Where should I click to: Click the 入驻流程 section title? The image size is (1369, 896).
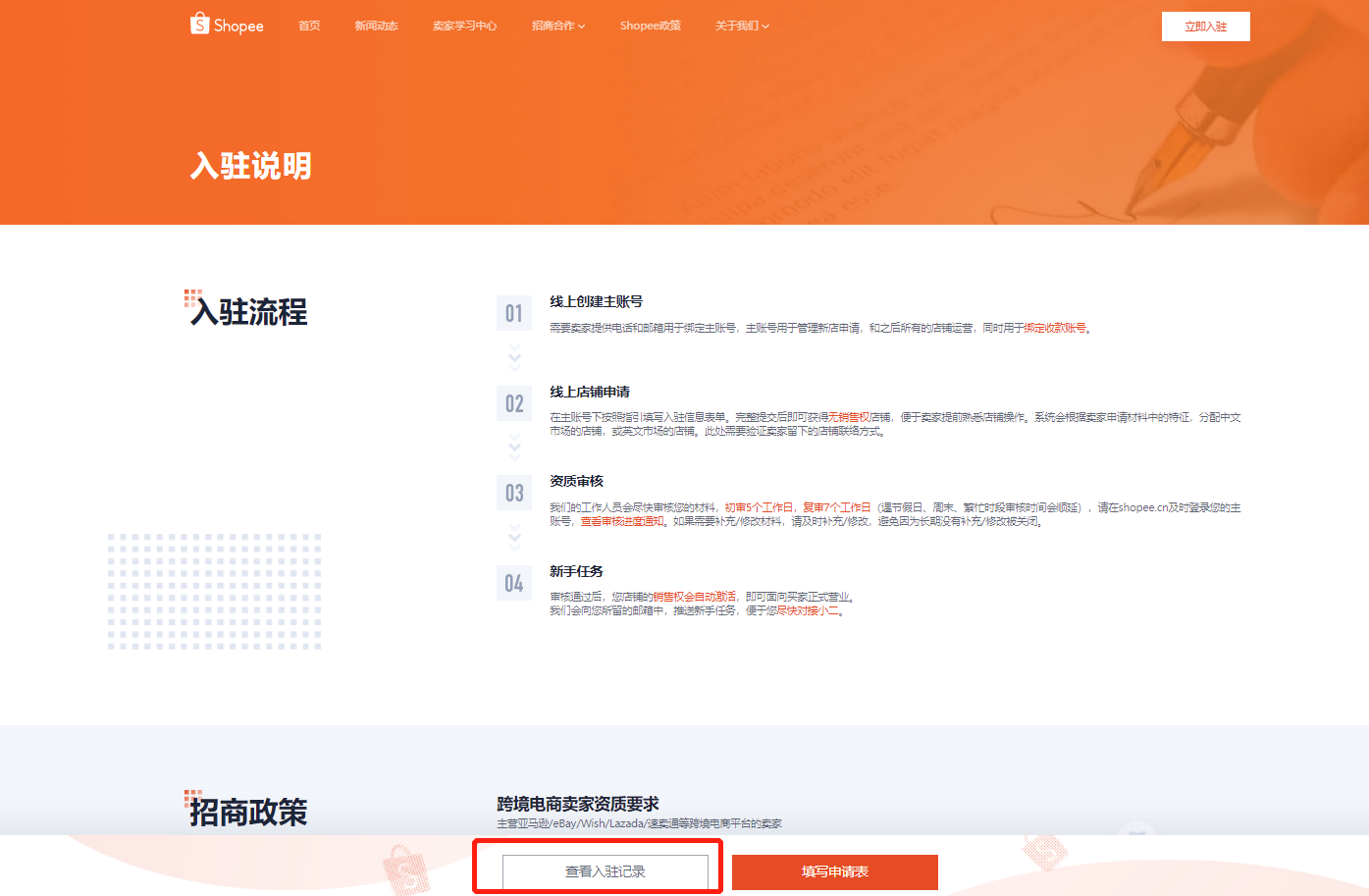tap(248, 312)
